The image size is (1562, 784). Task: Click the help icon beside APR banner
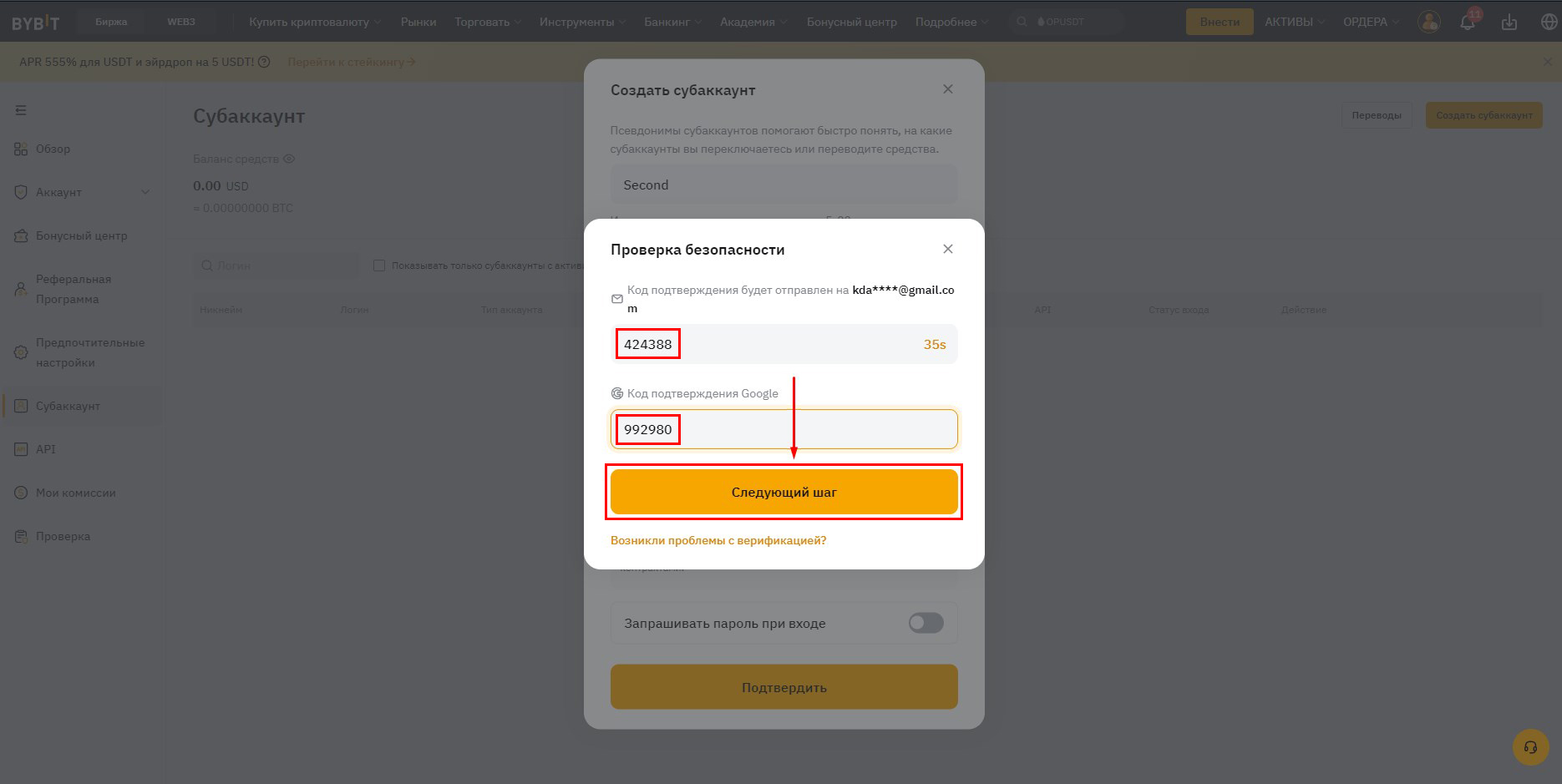point(264,62)
